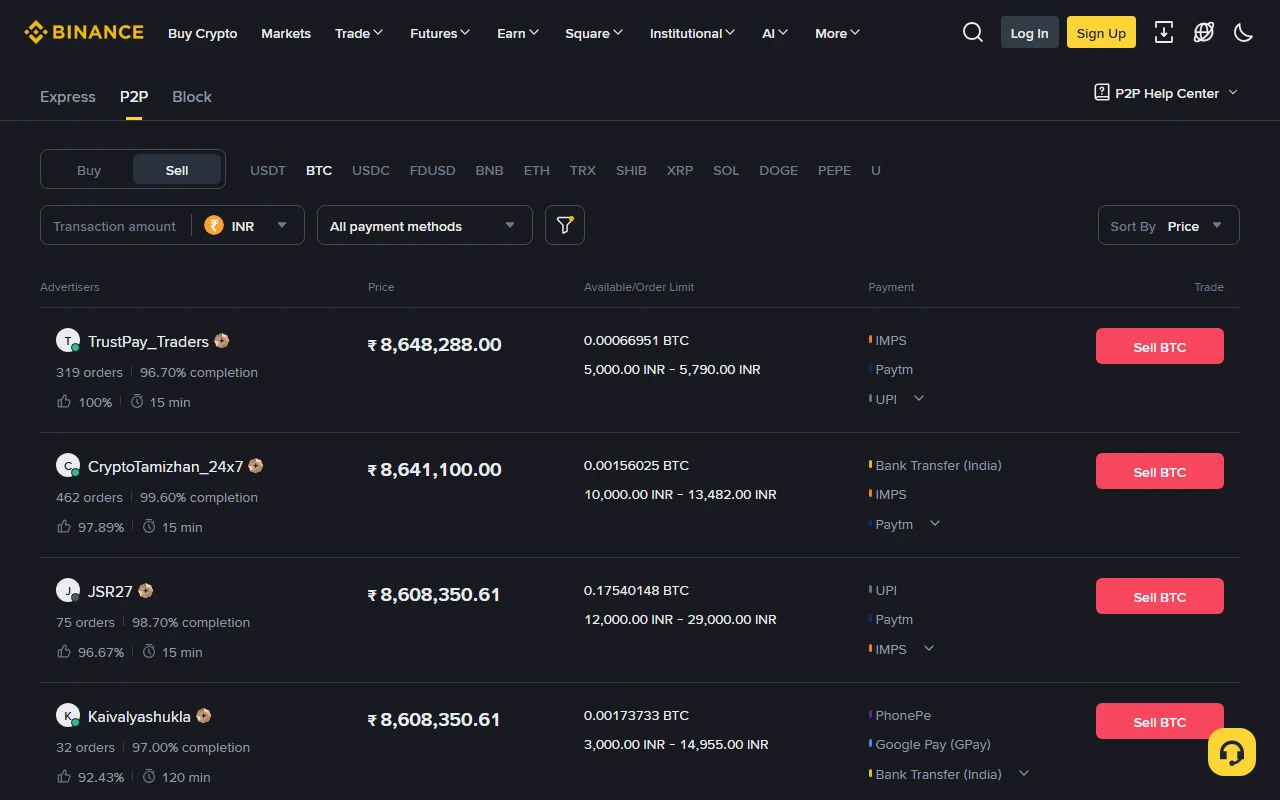Click the Sign Up button
The image size is (1280, 800).
(1102, 32)
